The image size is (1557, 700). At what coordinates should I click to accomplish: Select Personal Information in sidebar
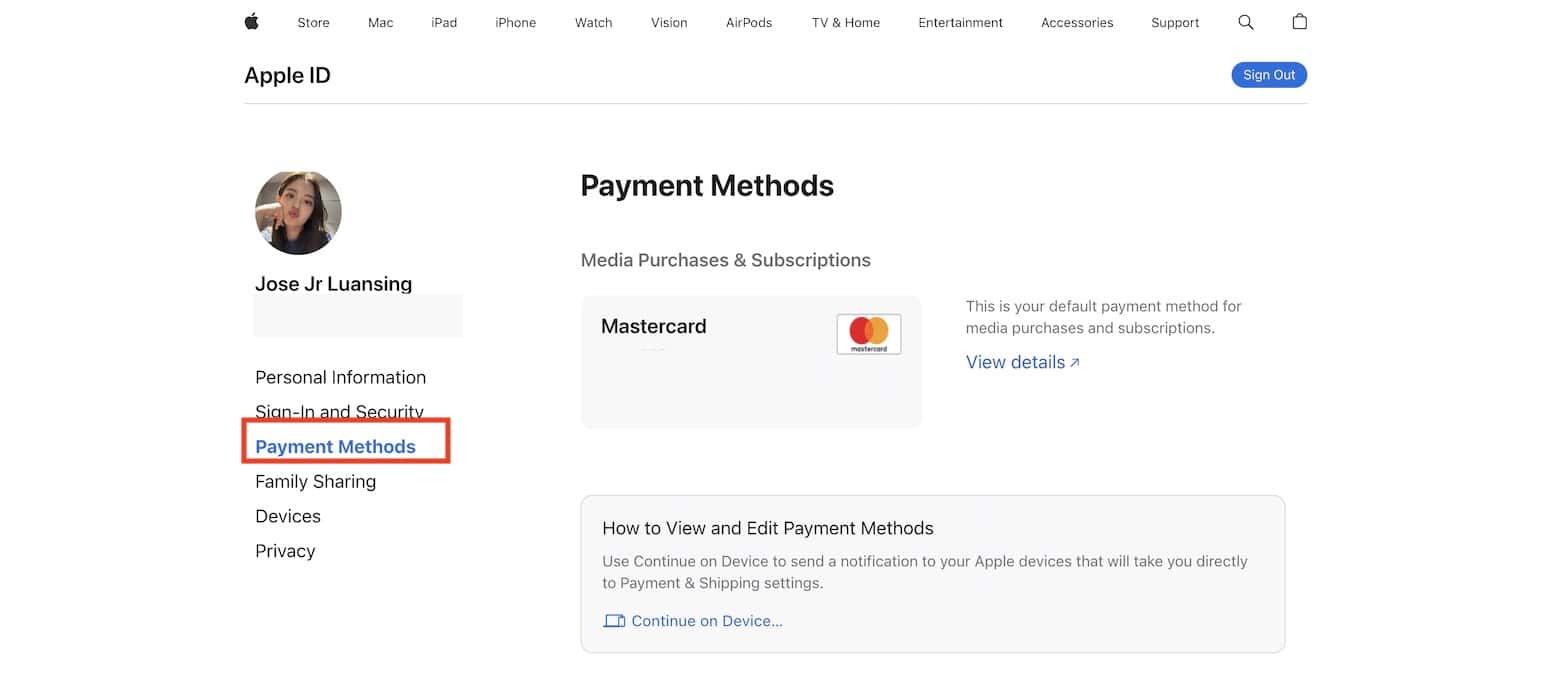[340, 377]
